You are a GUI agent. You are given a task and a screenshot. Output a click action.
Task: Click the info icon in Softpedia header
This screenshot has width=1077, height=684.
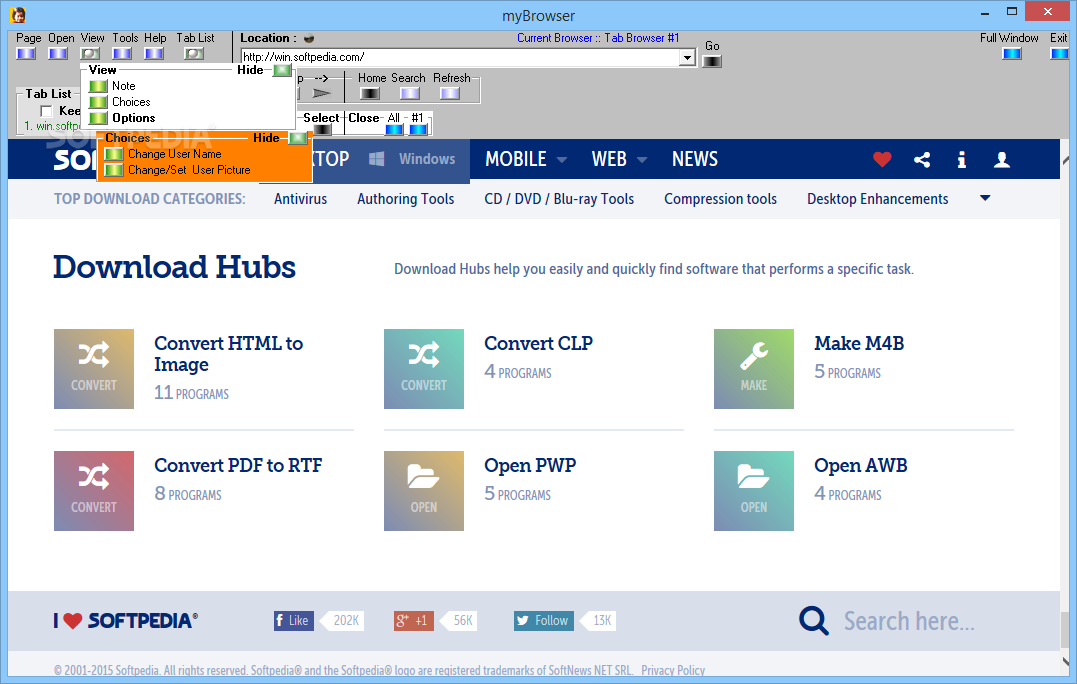pyautogui.click(x=962, y=160)
